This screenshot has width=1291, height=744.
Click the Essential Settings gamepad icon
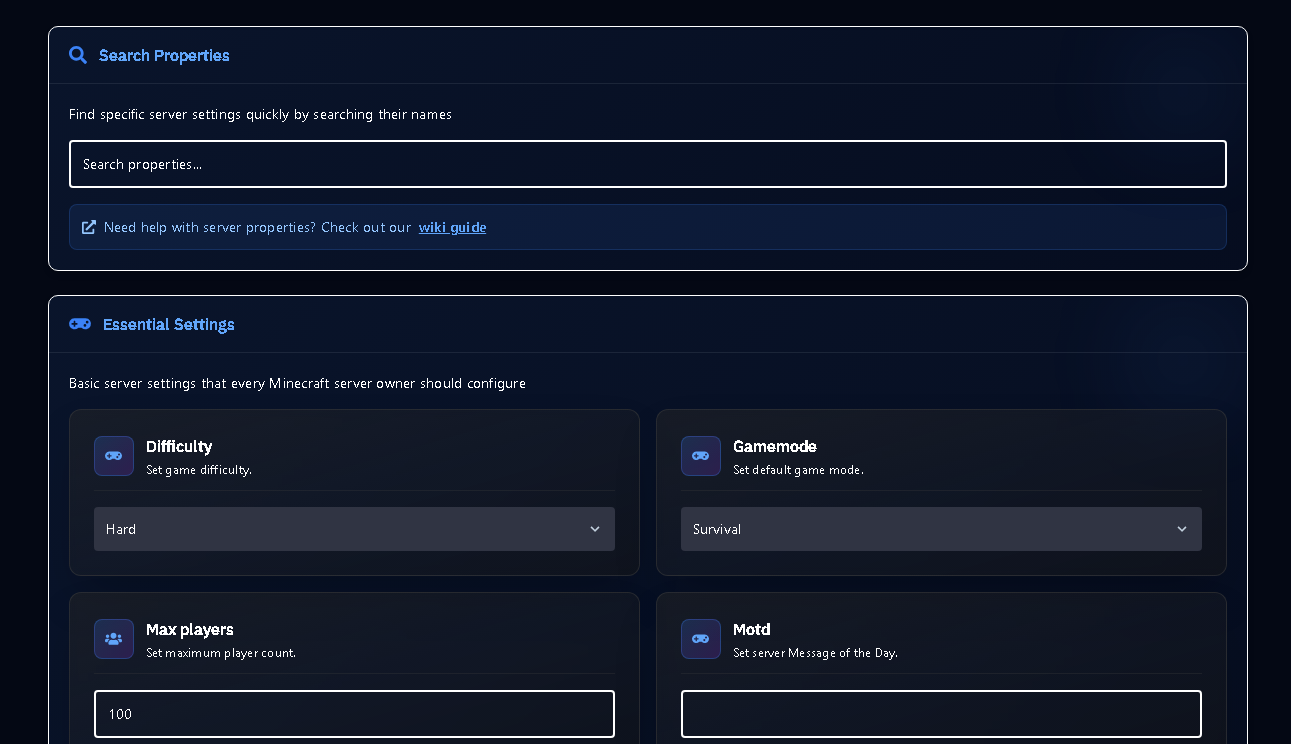[80, 324]
